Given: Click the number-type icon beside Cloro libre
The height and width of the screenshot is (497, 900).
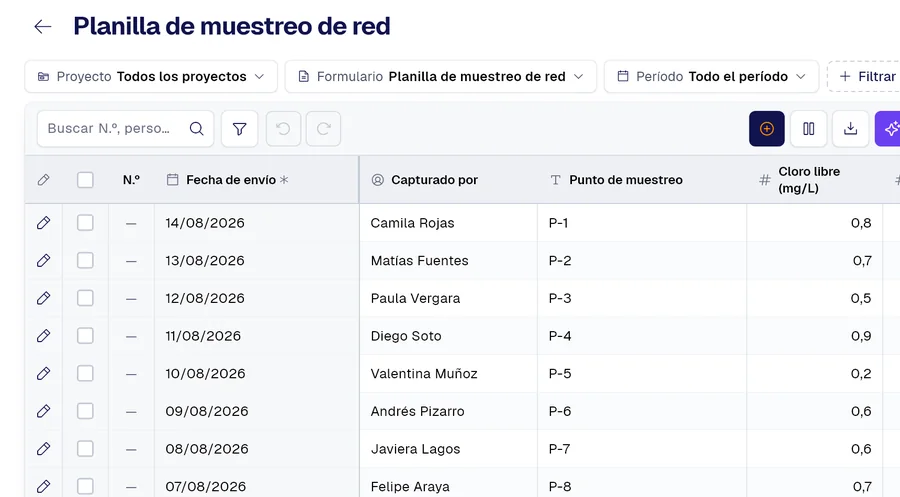Looking at the screenshot, I should coord(765,180).
